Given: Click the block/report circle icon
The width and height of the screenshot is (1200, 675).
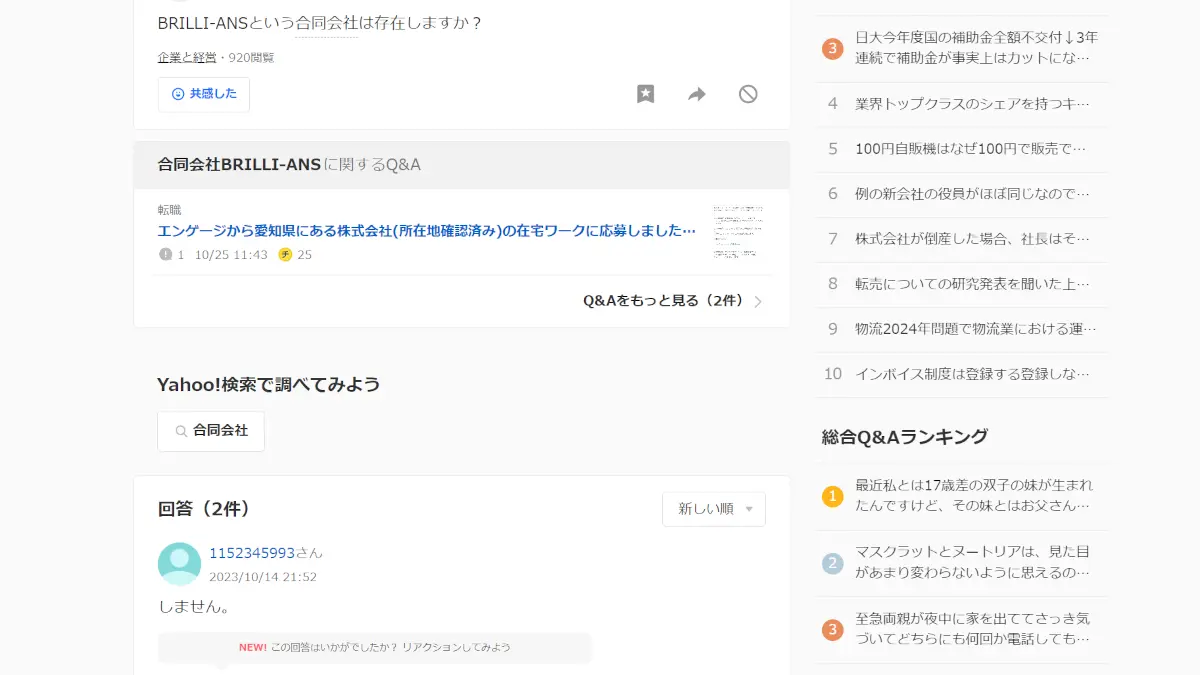Looking at the screenshot, I should (748, 94).
